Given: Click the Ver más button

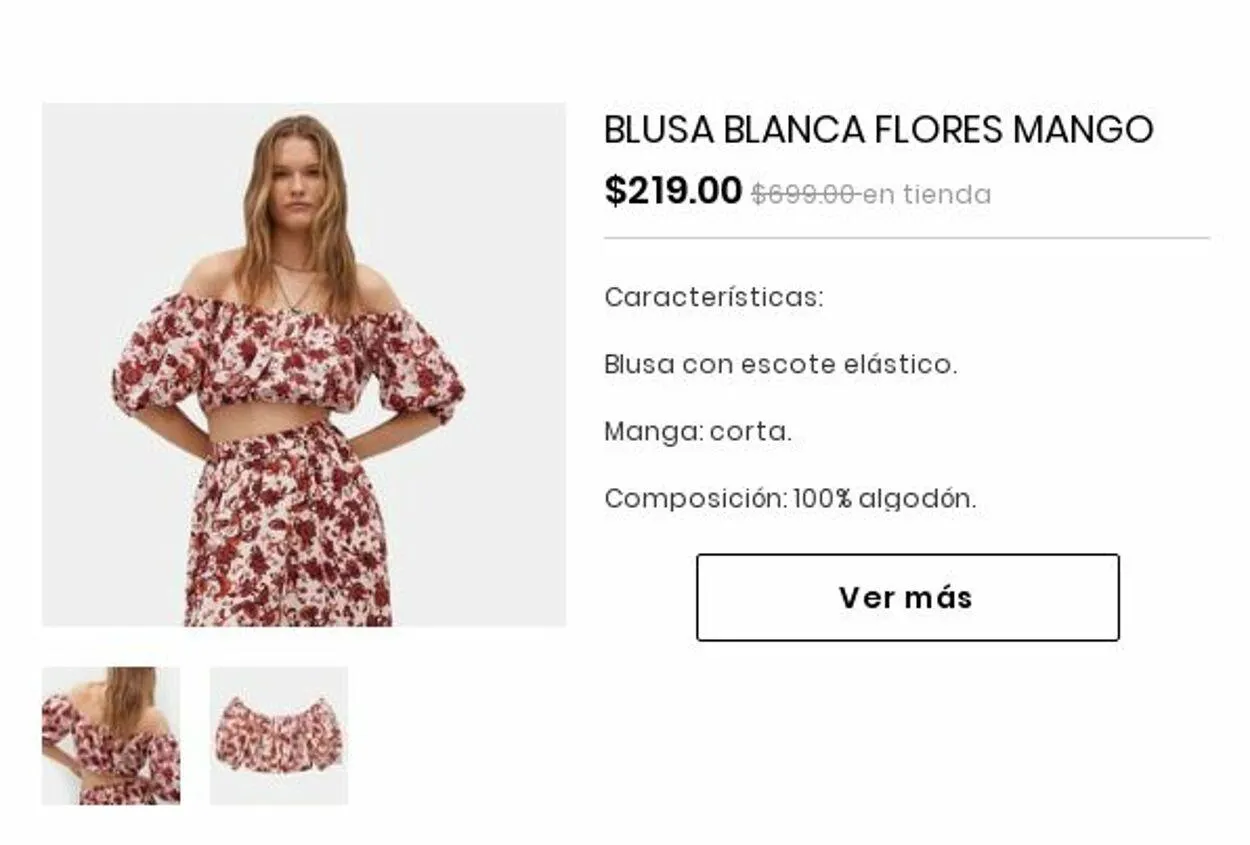Looking at the screenshot, I should [907, 597].
